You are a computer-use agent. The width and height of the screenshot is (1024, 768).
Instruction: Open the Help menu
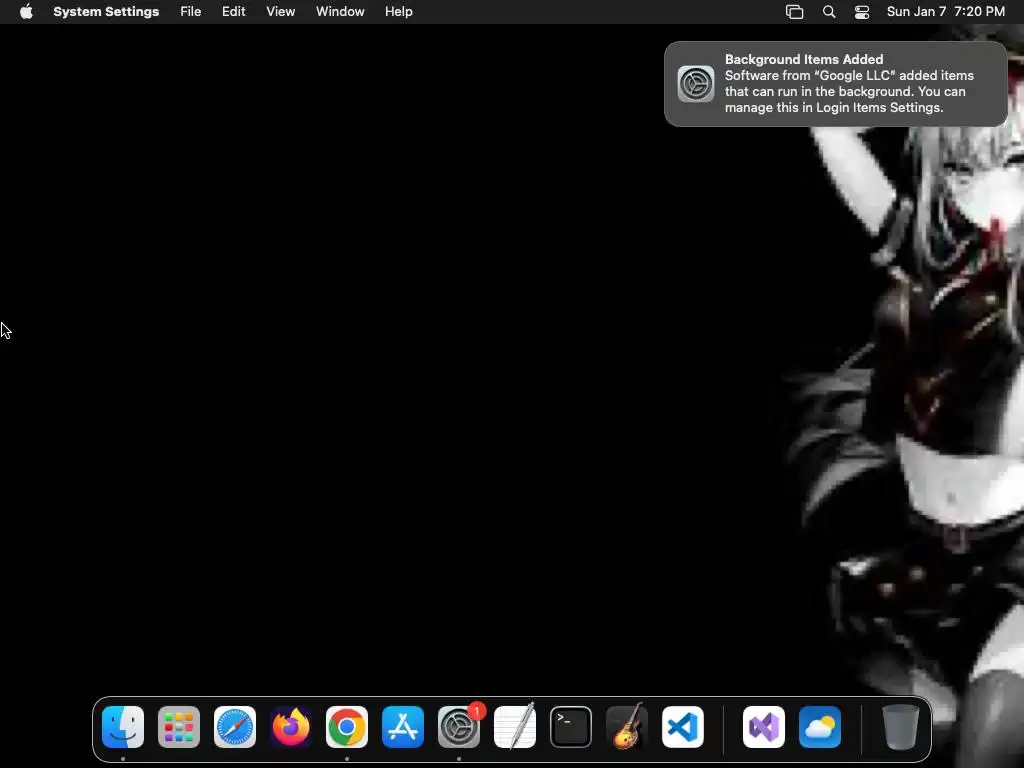tap(398, 12)
